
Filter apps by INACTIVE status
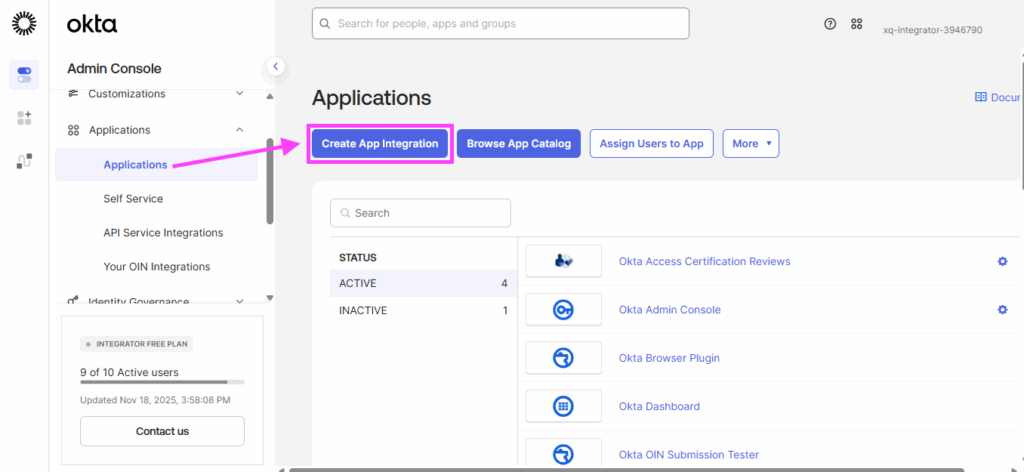tap(363, 310)
